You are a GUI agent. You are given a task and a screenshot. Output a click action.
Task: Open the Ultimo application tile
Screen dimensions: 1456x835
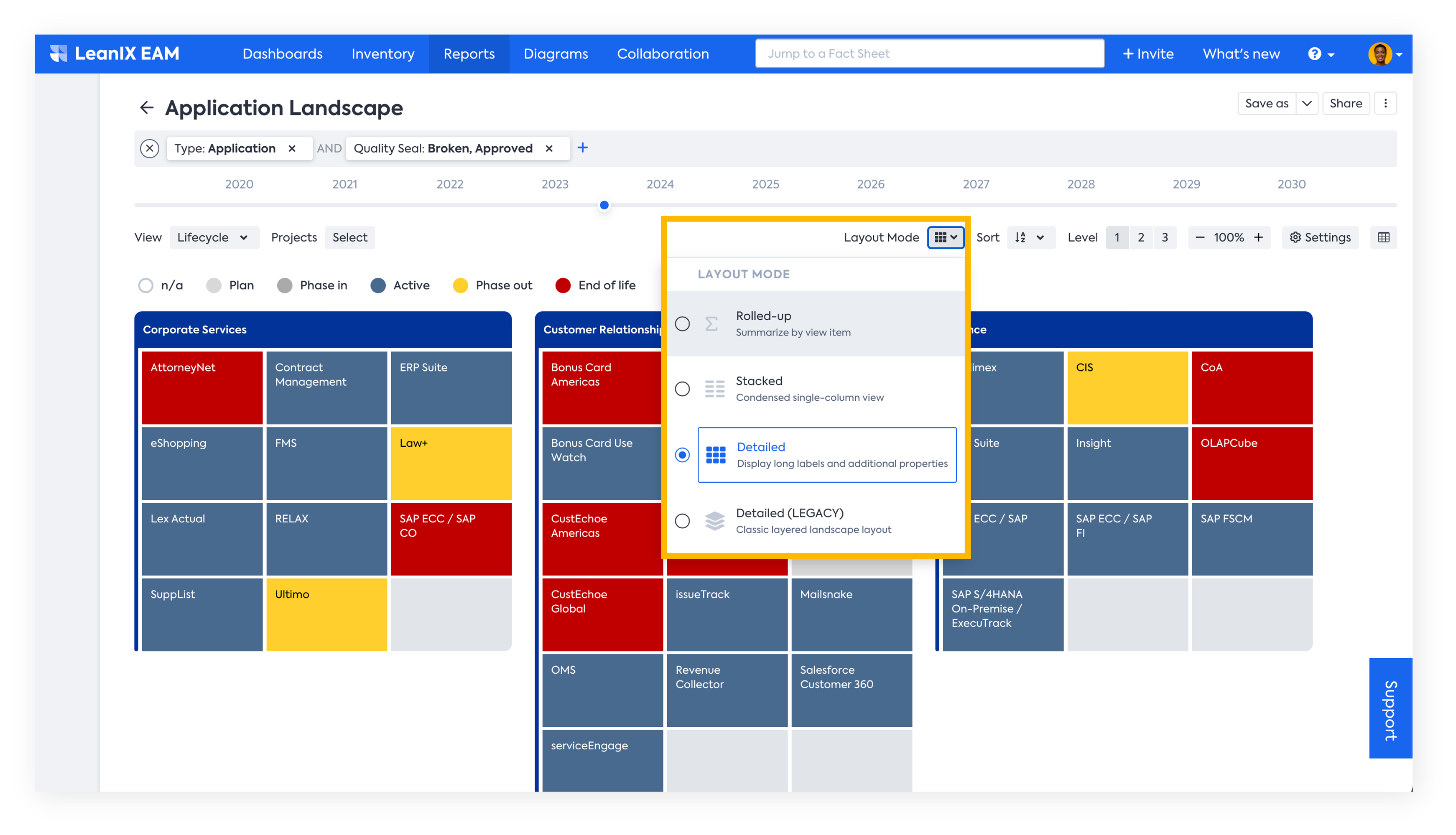[326, 615]
